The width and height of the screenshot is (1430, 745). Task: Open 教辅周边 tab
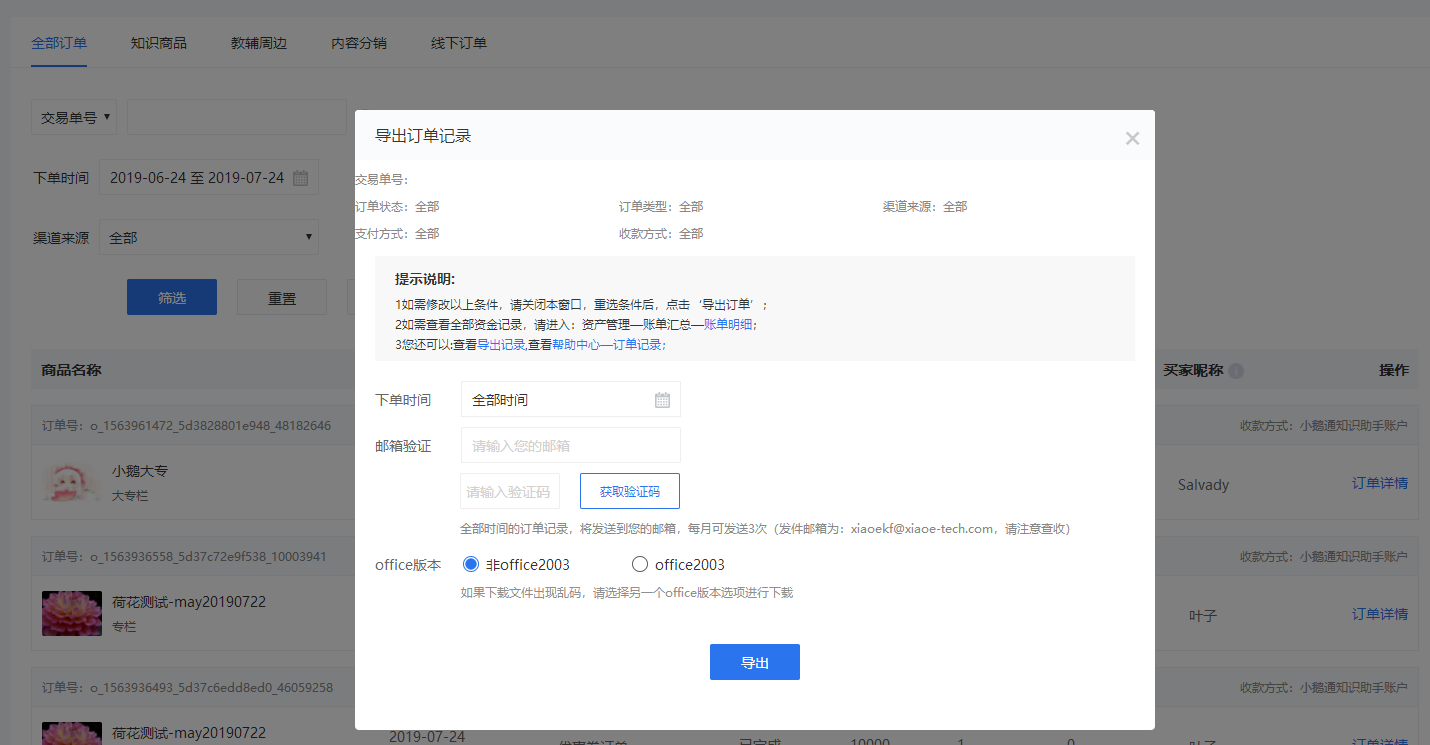coord(259,43)
